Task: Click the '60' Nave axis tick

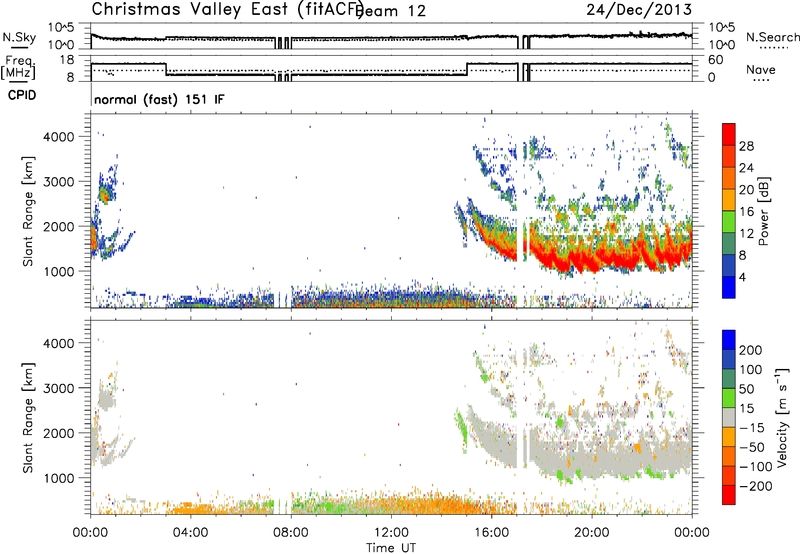Action: click(716, 60)
